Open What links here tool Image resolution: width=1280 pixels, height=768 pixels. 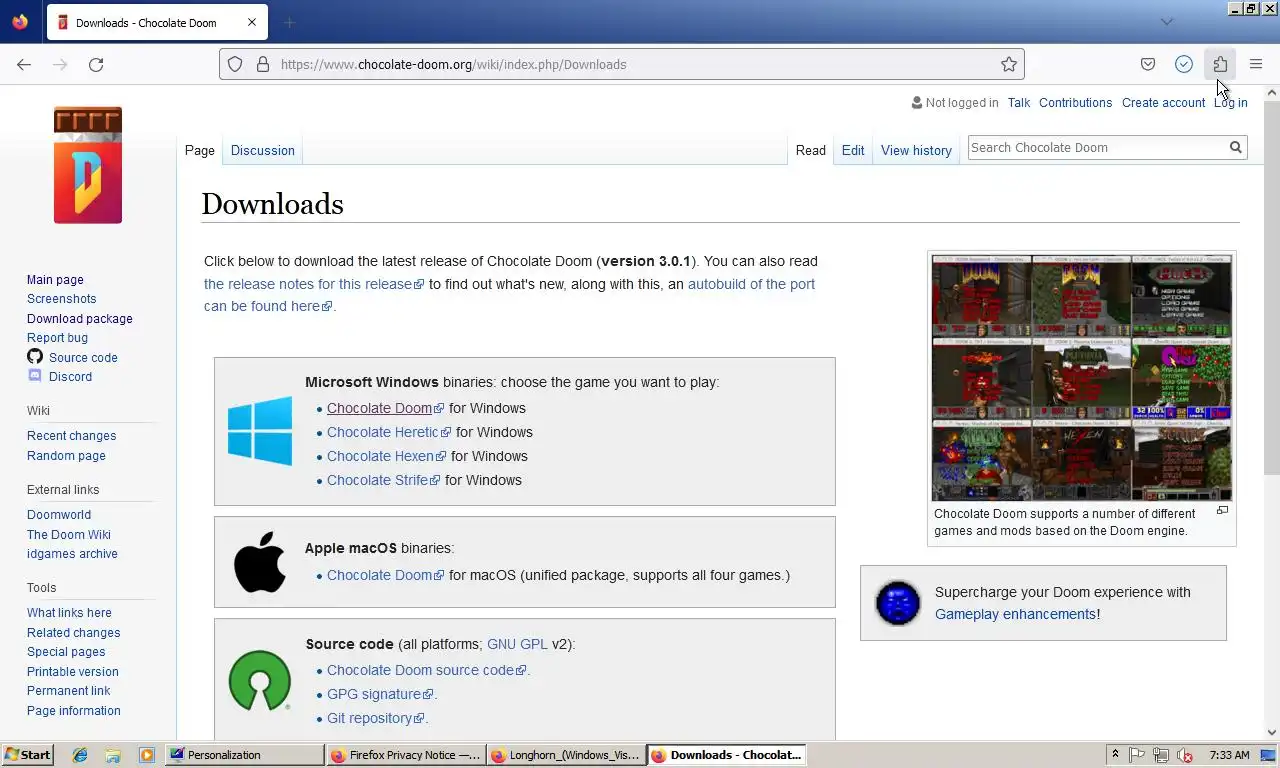(x=69, y=613)
